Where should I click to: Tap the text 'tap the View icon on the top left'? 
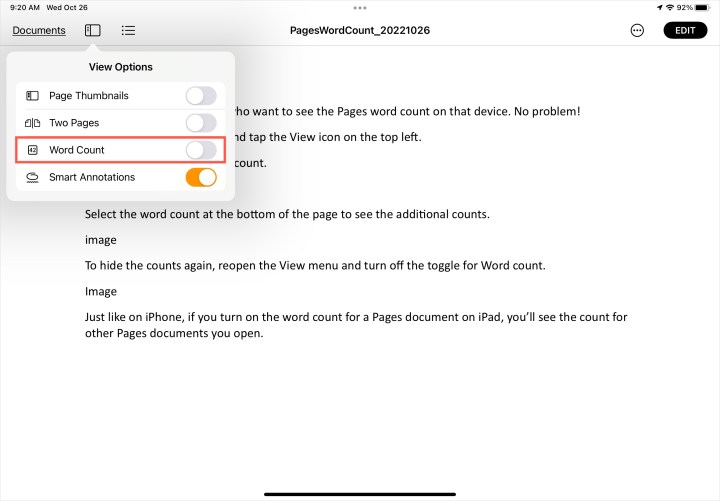coord(335,137)
